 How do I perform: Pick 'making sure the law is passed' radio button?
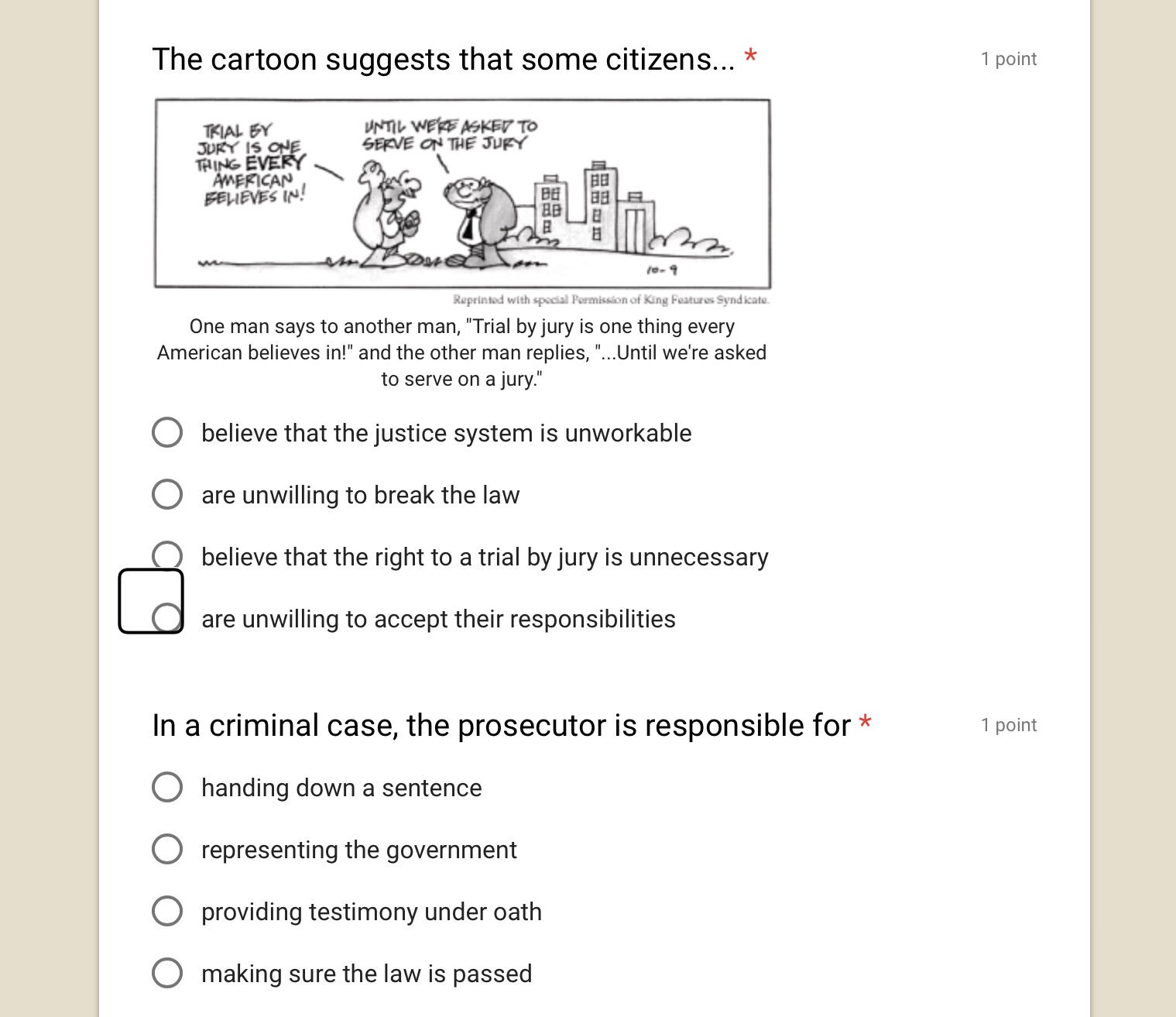[167, 973]
